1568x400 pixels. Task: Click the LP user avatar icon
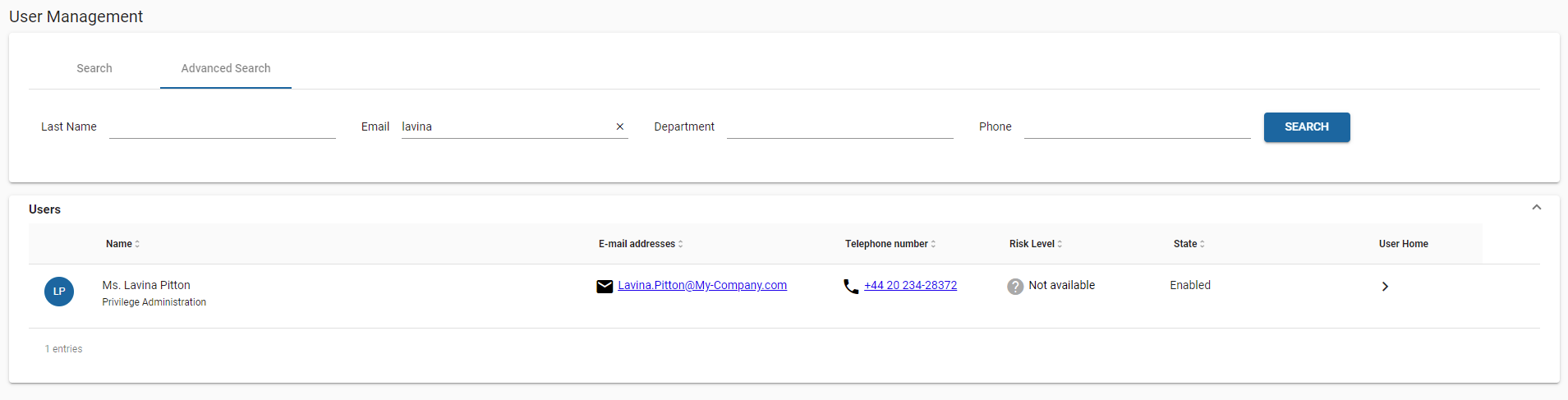coord(59,292)
